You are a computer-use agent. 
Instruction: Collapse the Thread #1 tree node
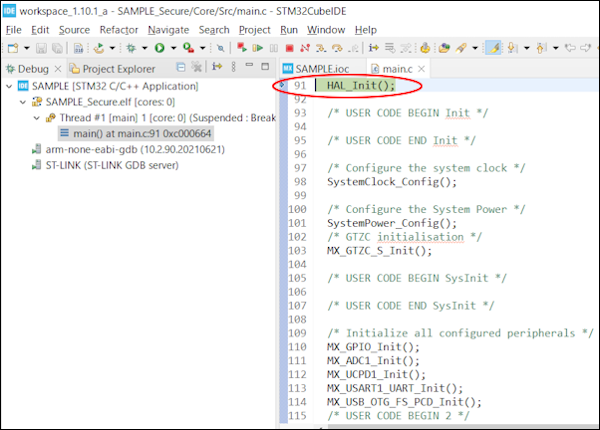pyautogui.click(x=37, y=117)
